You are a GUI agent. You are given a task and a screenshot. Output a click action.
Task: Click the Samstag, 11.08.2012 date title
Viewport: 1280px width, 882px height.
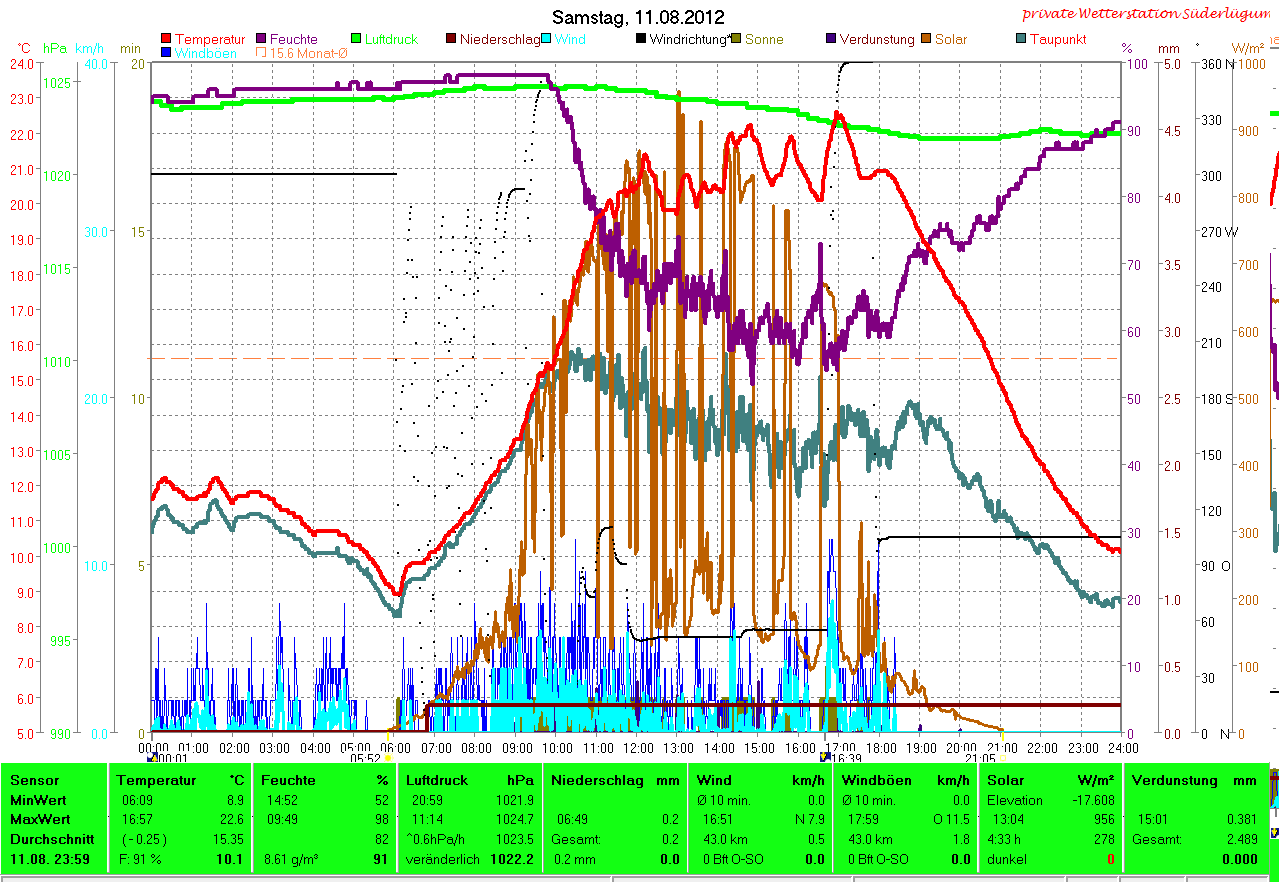click(638, 17)
